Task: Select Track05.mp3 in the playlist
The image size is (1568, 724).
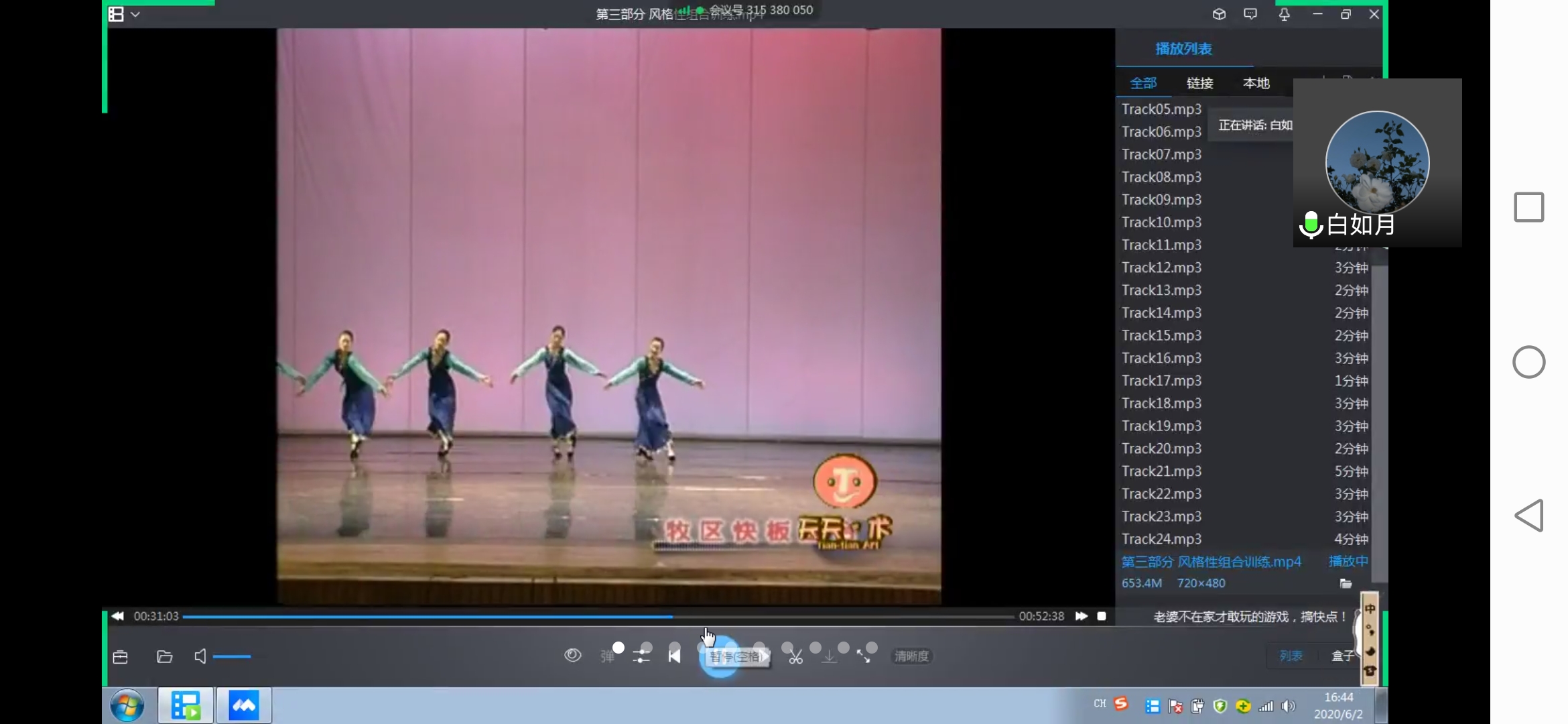Action: (x=1161, y=109)
